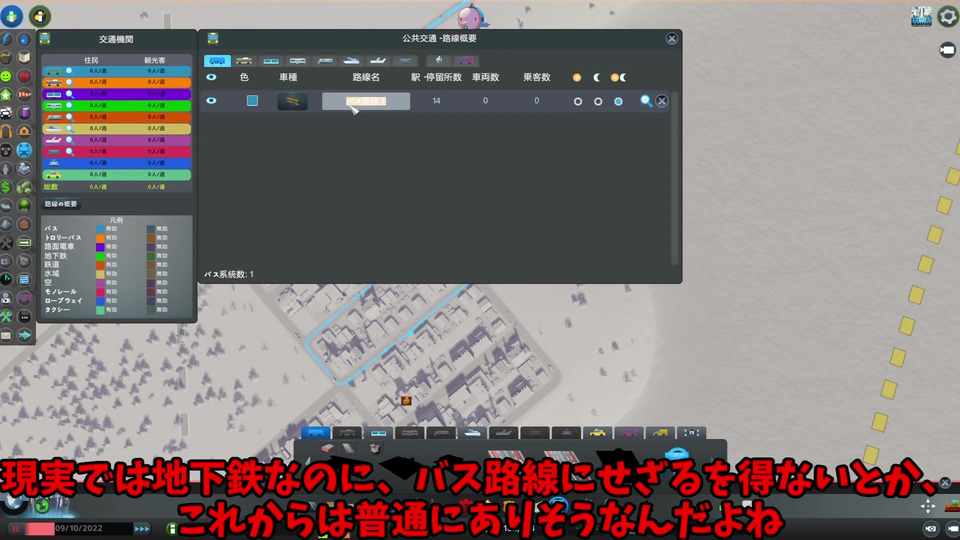Click the bus magnifier in transport list
Image resolution: width=960 pixels, height=540 pixels.
(69, 71)
